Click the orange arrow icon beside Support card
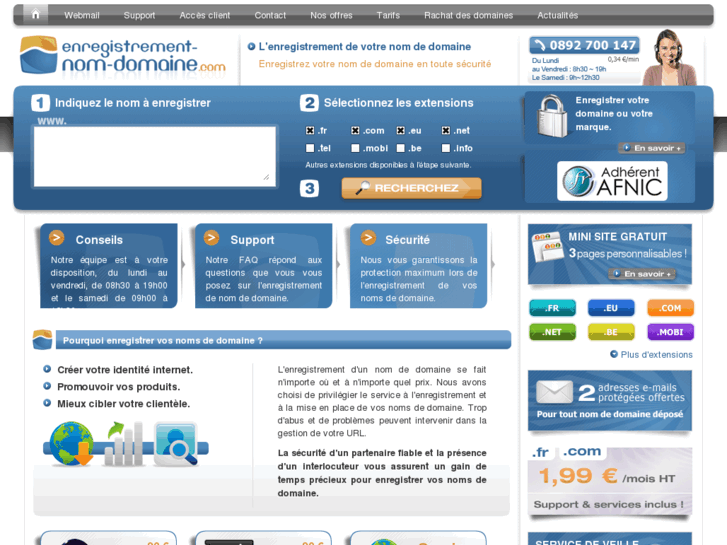 [x=211, y=238]
